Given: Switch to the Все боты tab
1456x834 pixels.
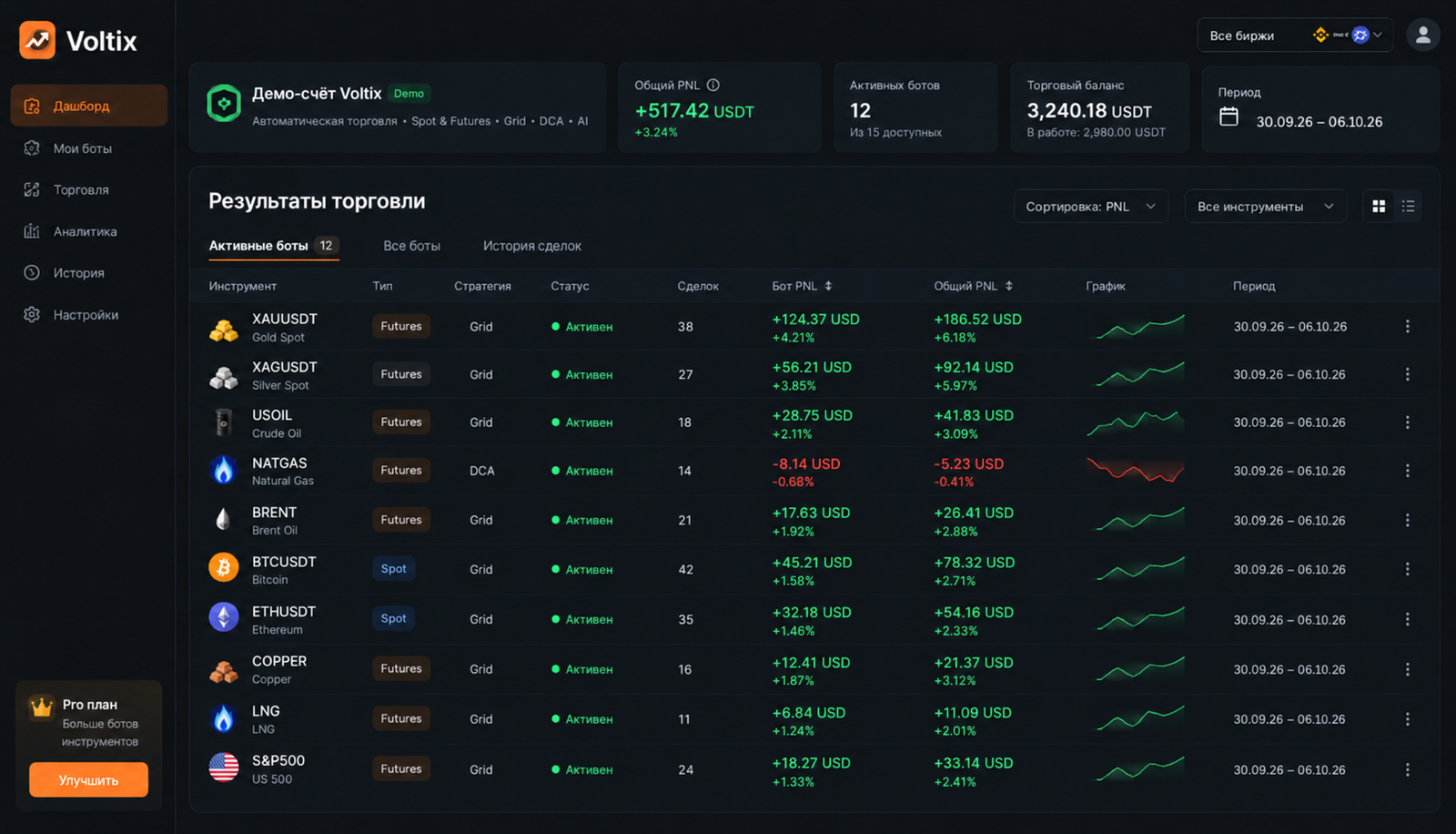Looking at the screenshot, I should [x=411, y=246].
